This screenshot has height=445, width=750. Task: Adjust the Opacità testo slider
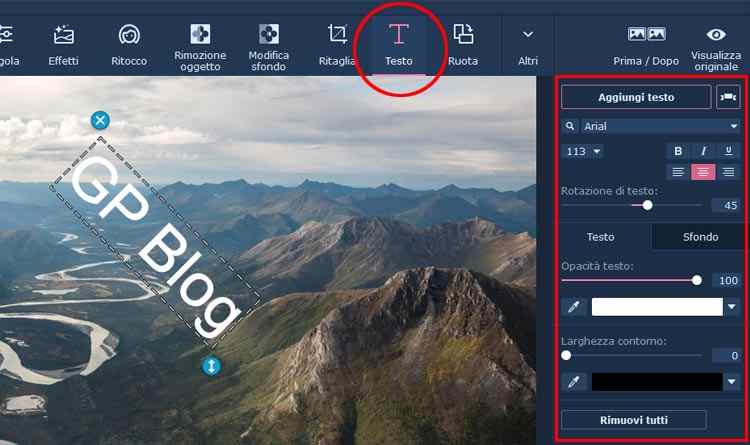(696, 280)
